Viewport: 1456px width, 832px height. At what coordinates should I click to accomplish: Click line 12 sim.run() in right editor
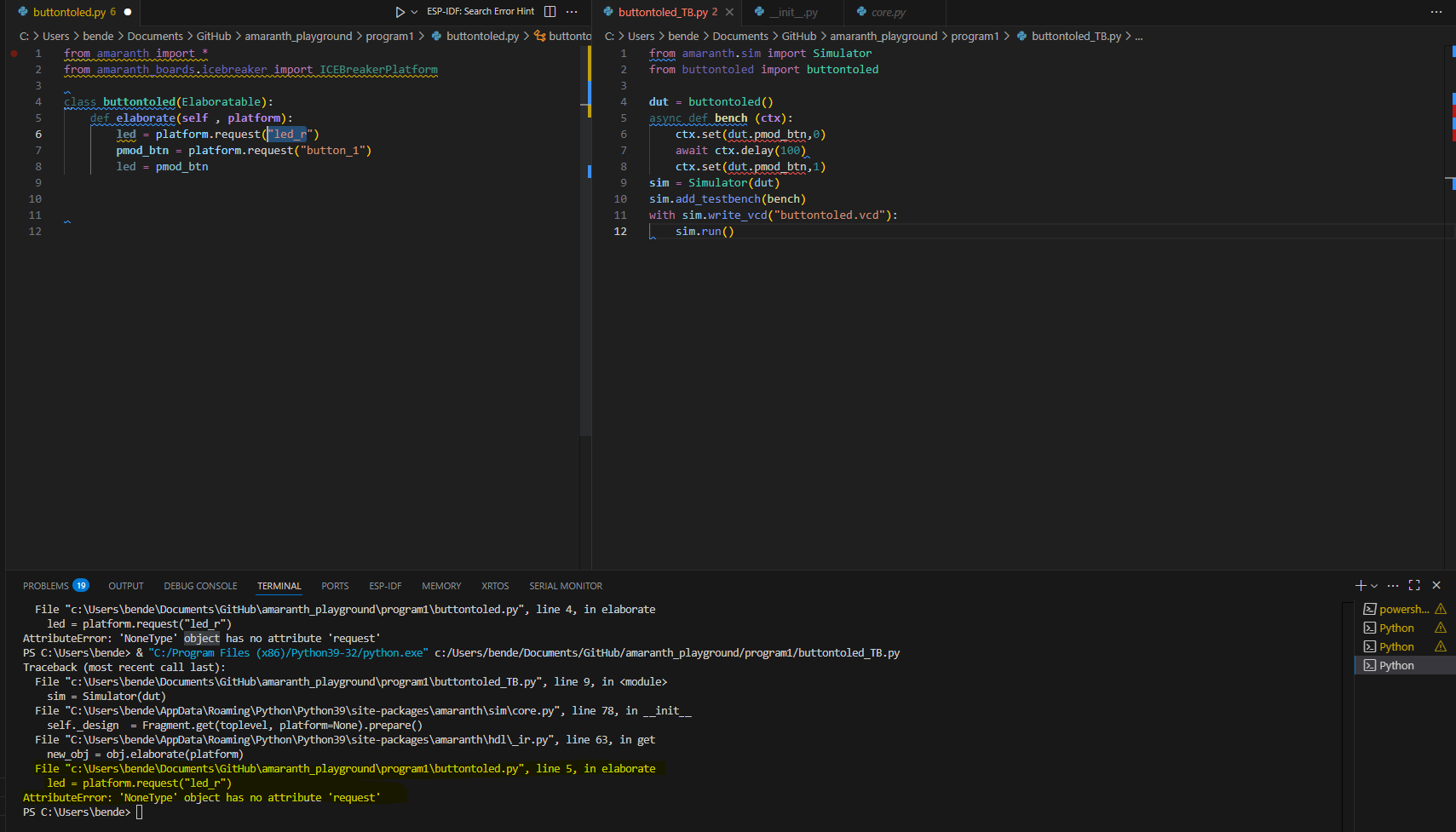pyautogui.click(x=704, y=232)
